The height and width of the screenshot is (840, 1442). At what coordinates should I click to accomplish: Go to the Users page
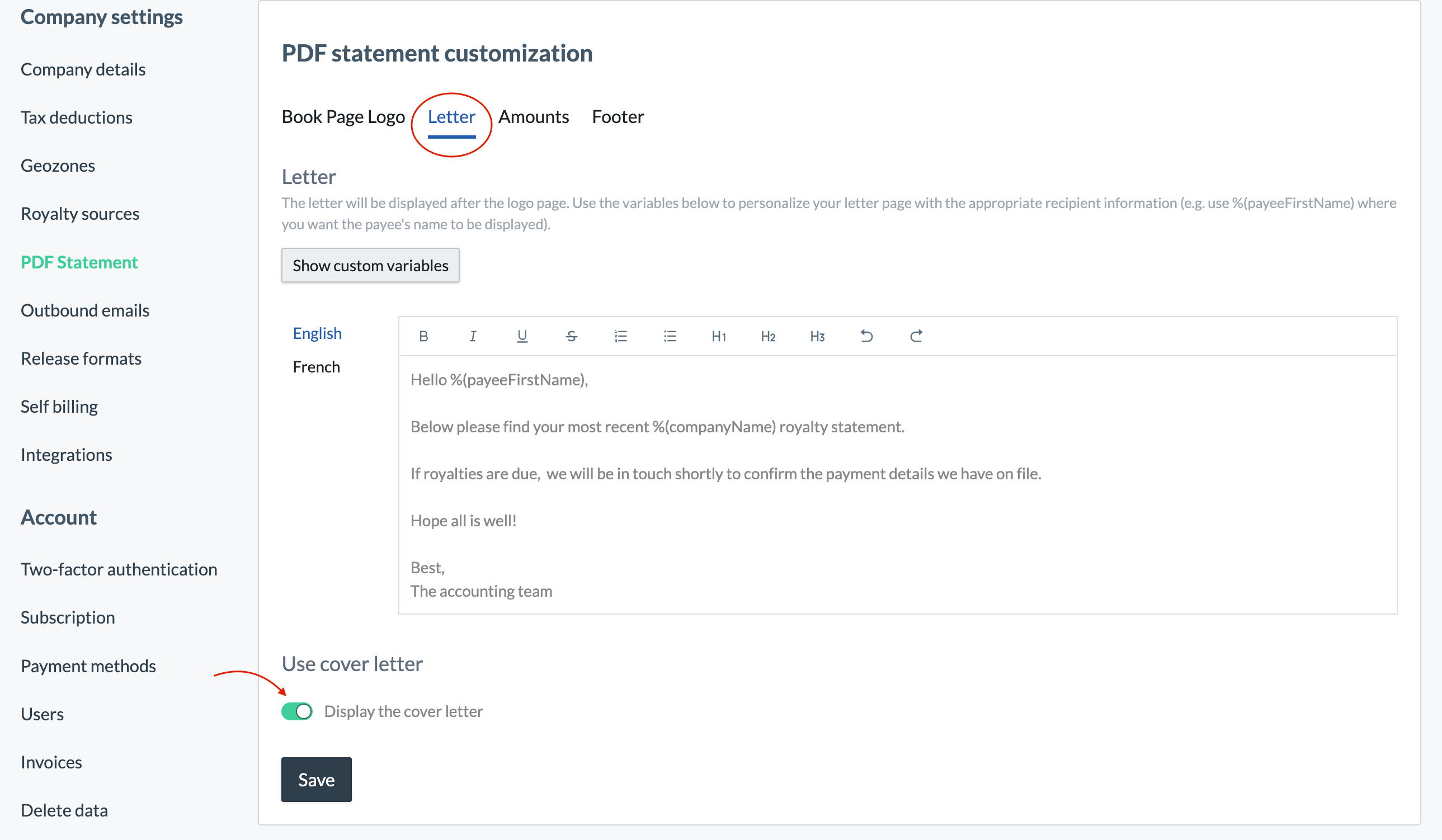coord(43,714)
